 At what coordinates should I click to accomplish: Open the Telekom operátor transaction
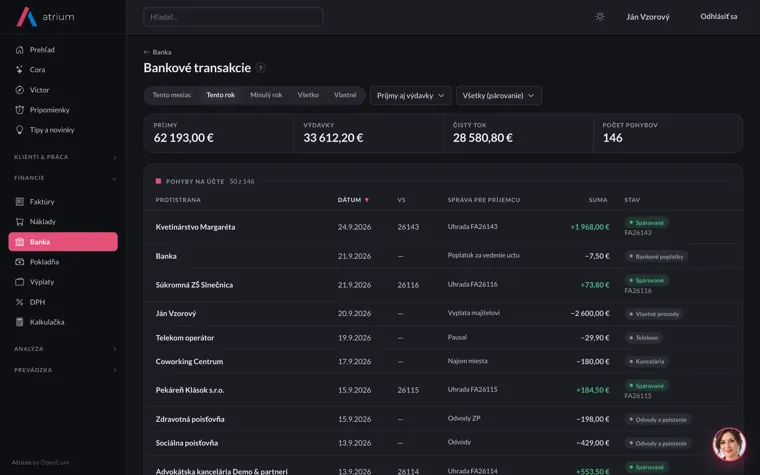(x=443, y=338)
